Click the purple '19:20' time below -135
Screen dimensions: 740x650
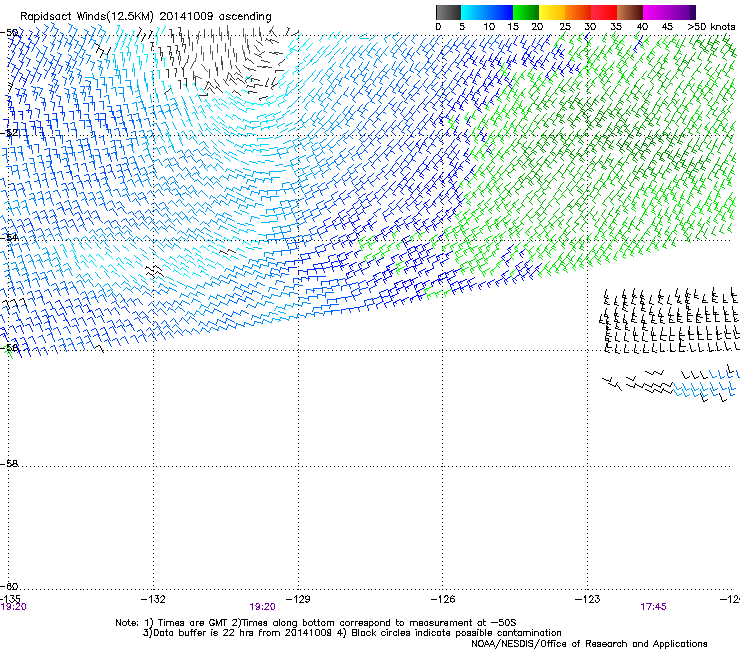point(13,607)
